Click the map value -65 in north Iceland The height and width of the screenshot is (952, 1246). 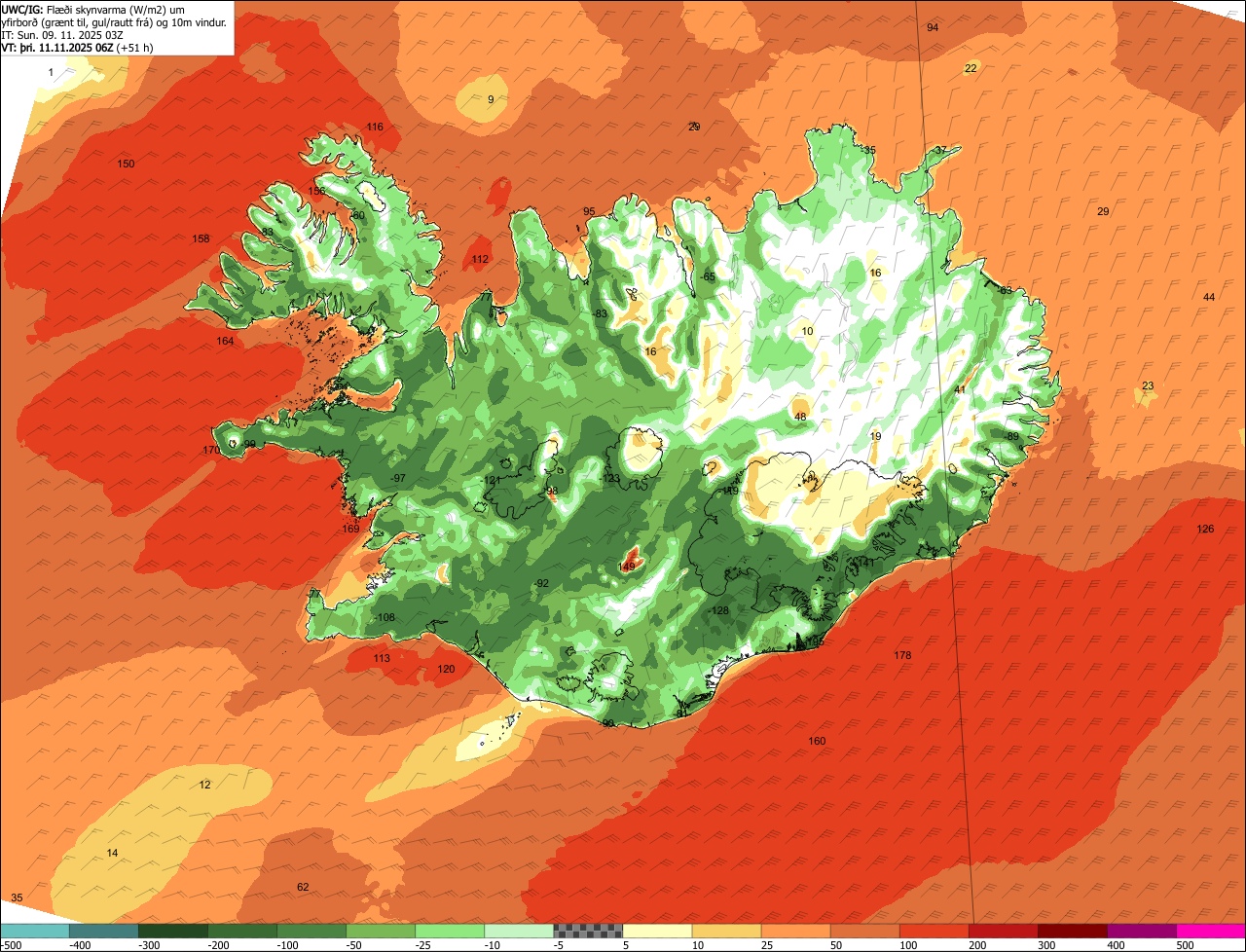(708, 277)
